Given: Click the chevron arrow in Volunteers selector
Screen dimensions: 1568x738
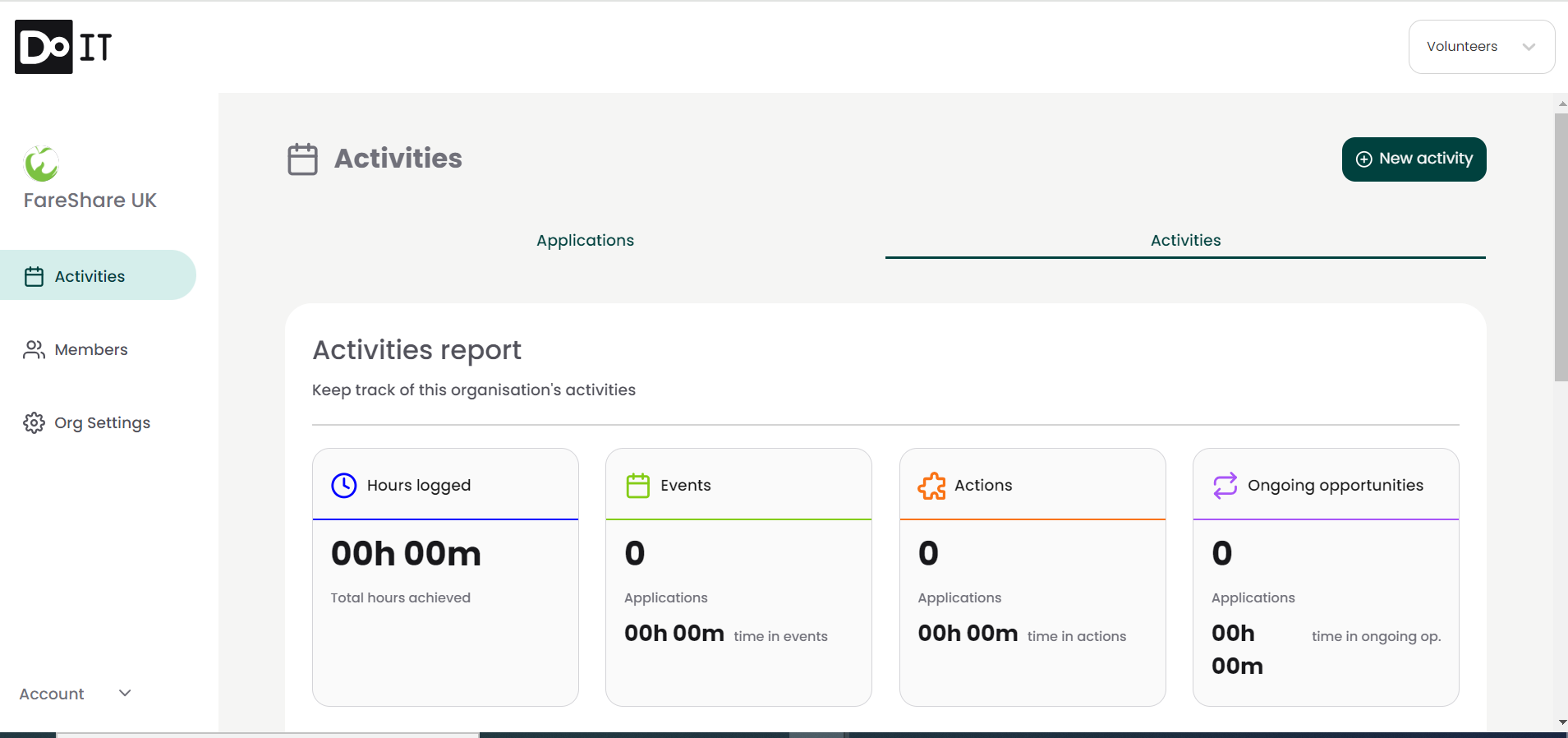Looking at the screenshot, I should [x=1528, y=47].
